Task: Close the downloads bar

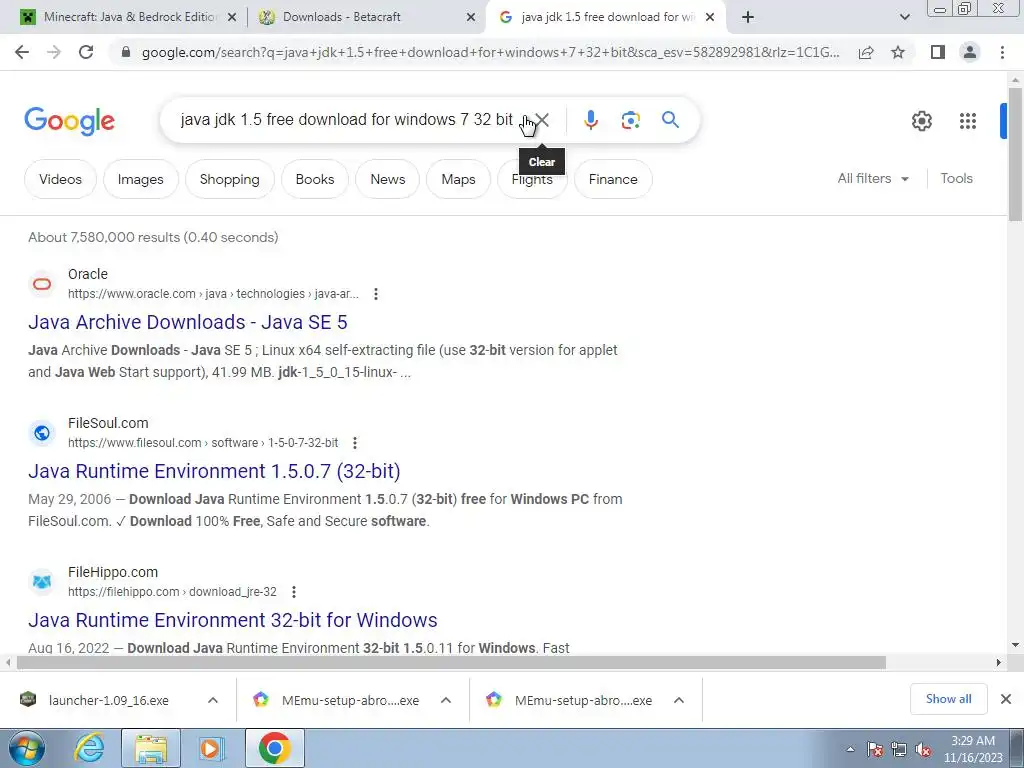Action: pos(1006,699)
